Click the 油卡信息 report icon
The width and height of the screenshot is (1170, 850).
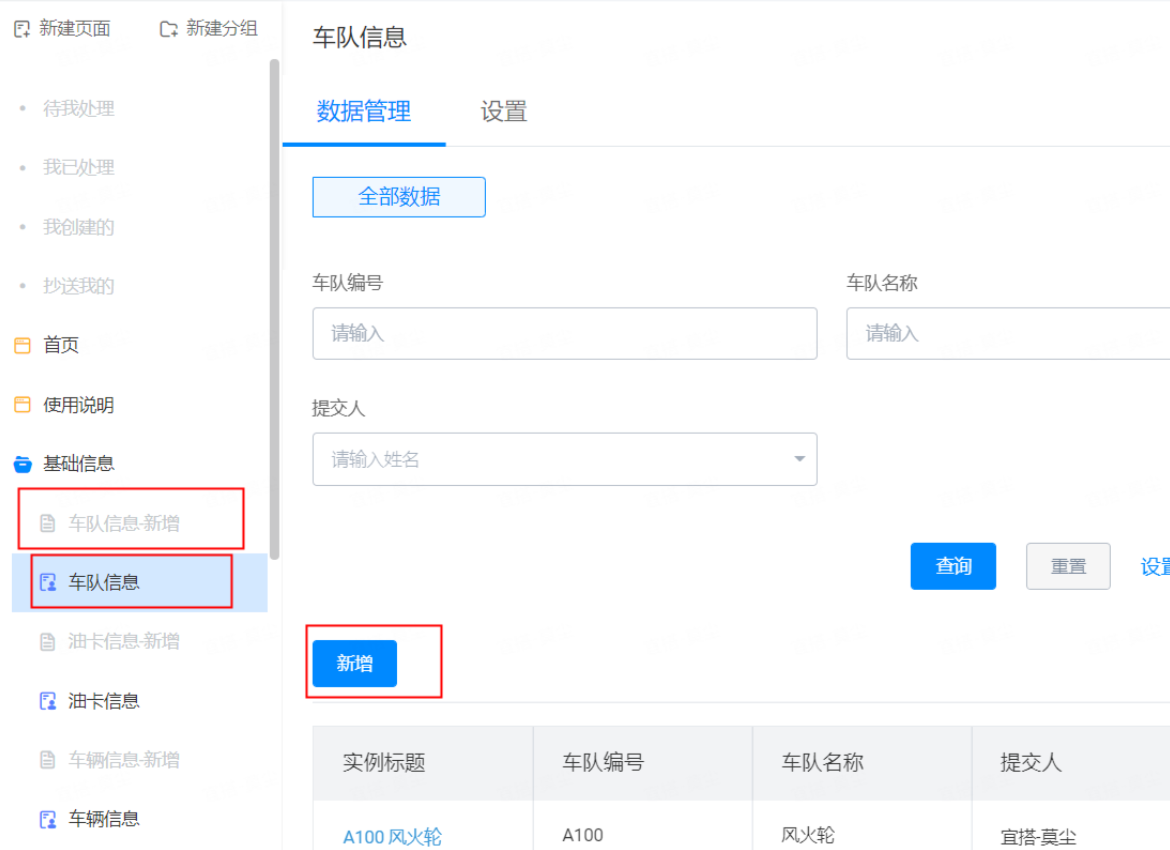[x=48, y=701]
